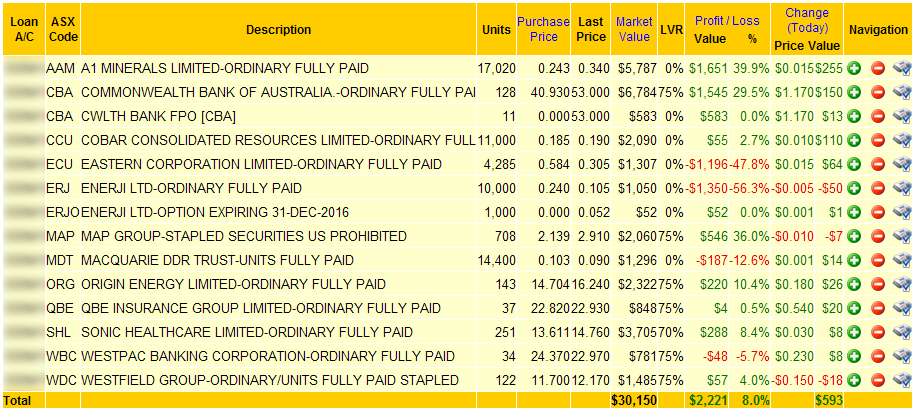Click cash-checkmark icon in COMMONWEALTH BANK OF AUSTRALIA row
The image size is (915, 411).
(902, 92)
